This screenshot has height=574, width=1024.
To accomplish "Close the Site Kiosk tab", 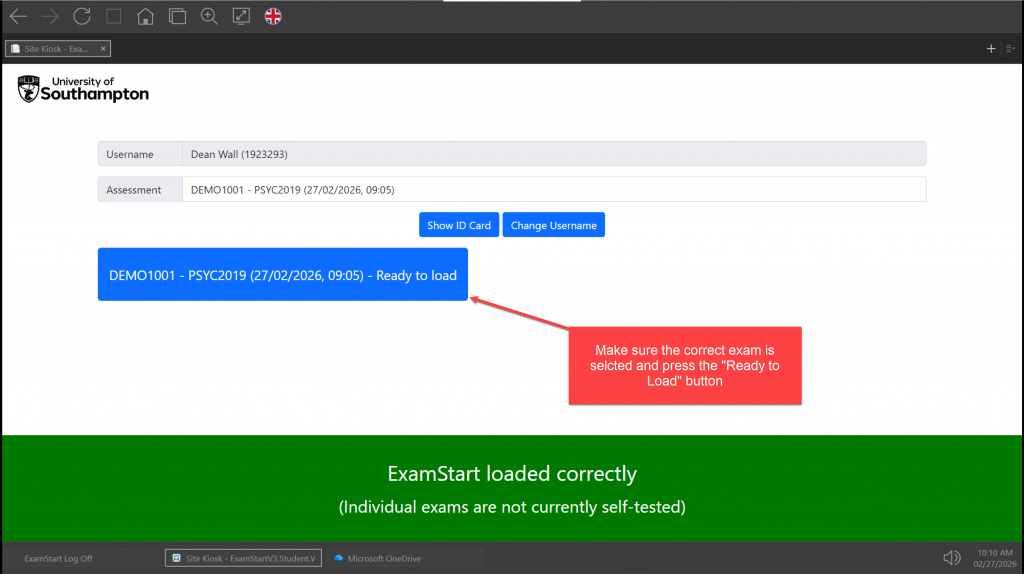I will [x=103, y=48].
